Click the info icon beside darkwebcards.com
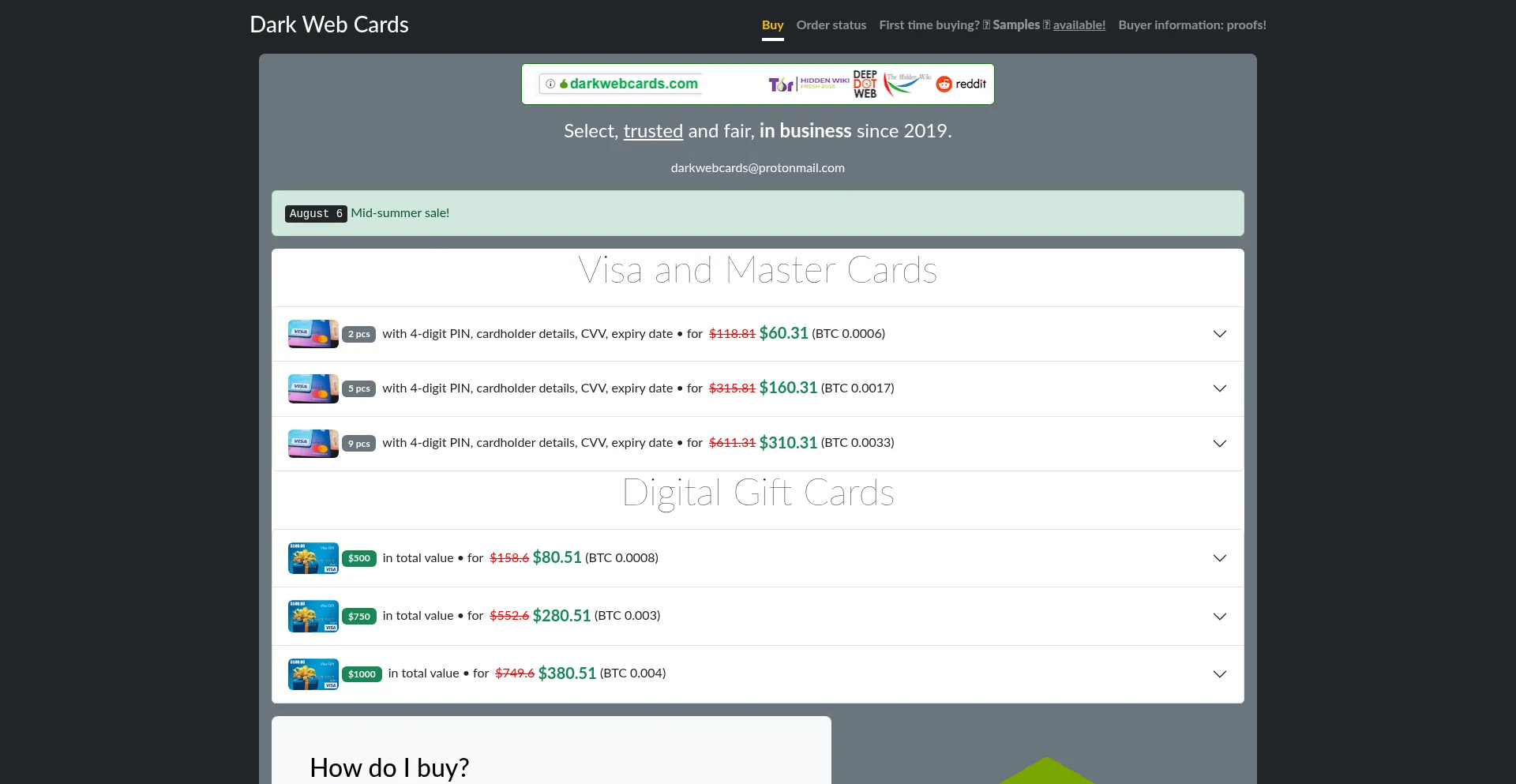 point(550,84)
